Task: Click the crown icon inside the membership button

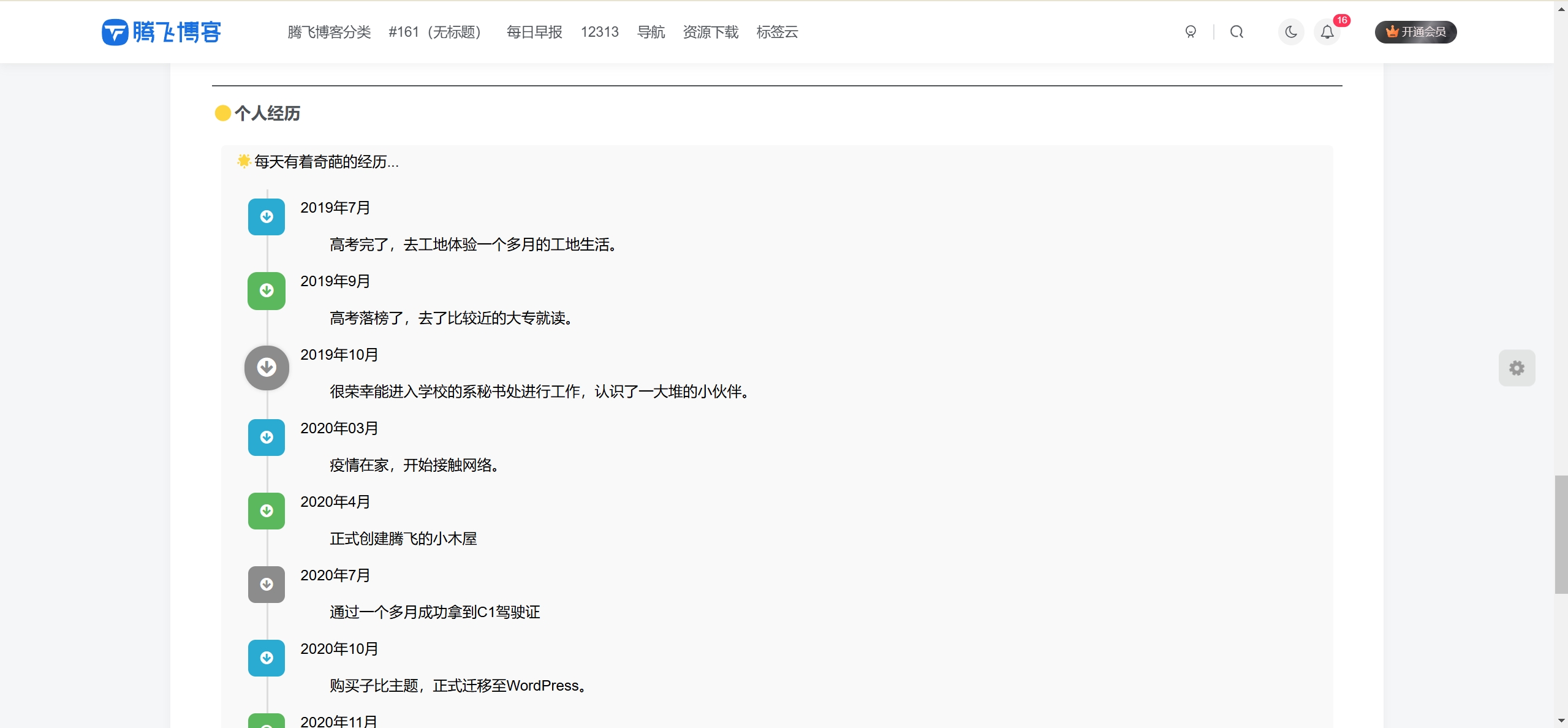Action: click(x=1392, y=31)
